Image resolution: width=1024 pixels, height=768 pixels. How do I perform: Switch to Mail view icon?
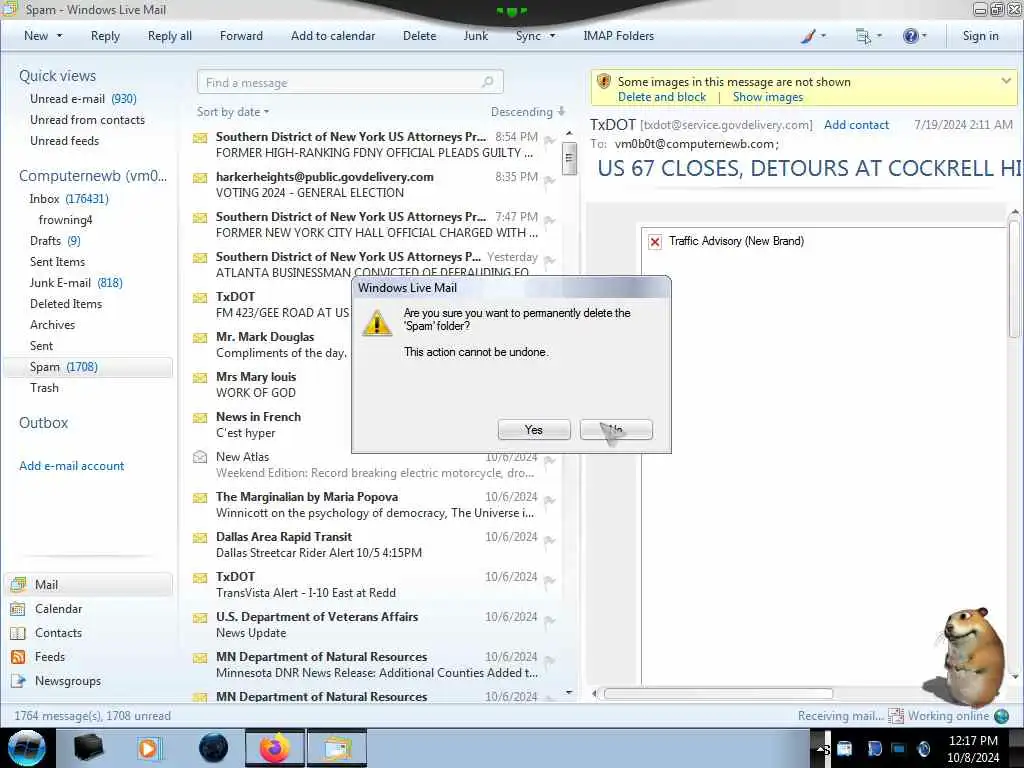tap(18, 584)
